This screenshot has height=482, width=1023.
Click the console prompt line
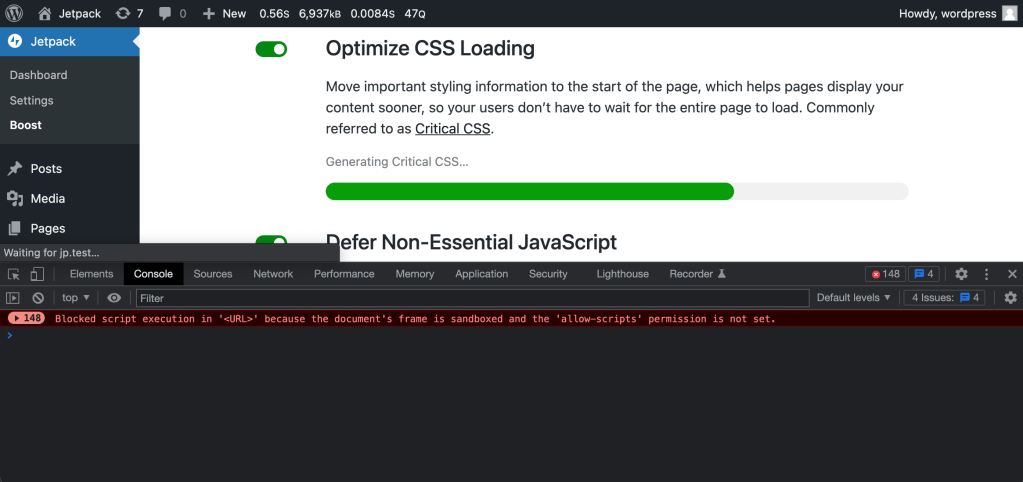pos(512,335)
